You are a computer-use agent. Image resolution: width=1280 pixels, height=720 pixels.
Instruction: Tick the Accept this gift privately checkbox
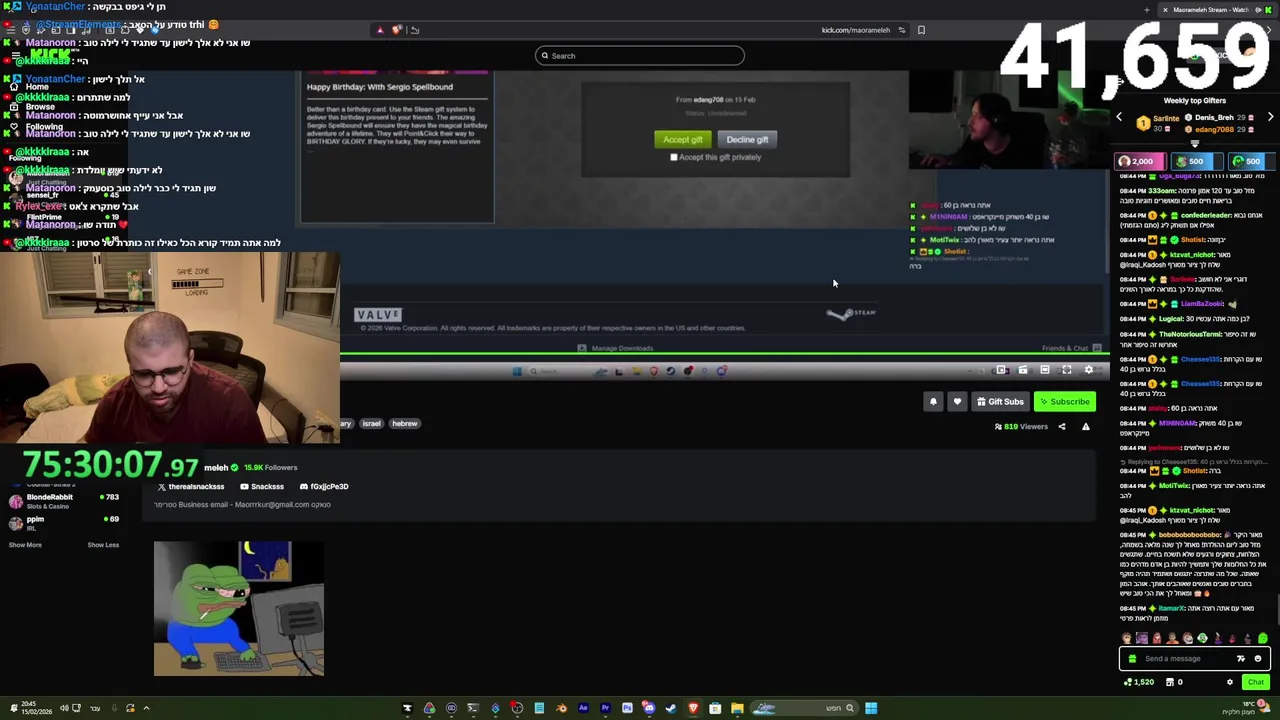[x=674, y=157]
